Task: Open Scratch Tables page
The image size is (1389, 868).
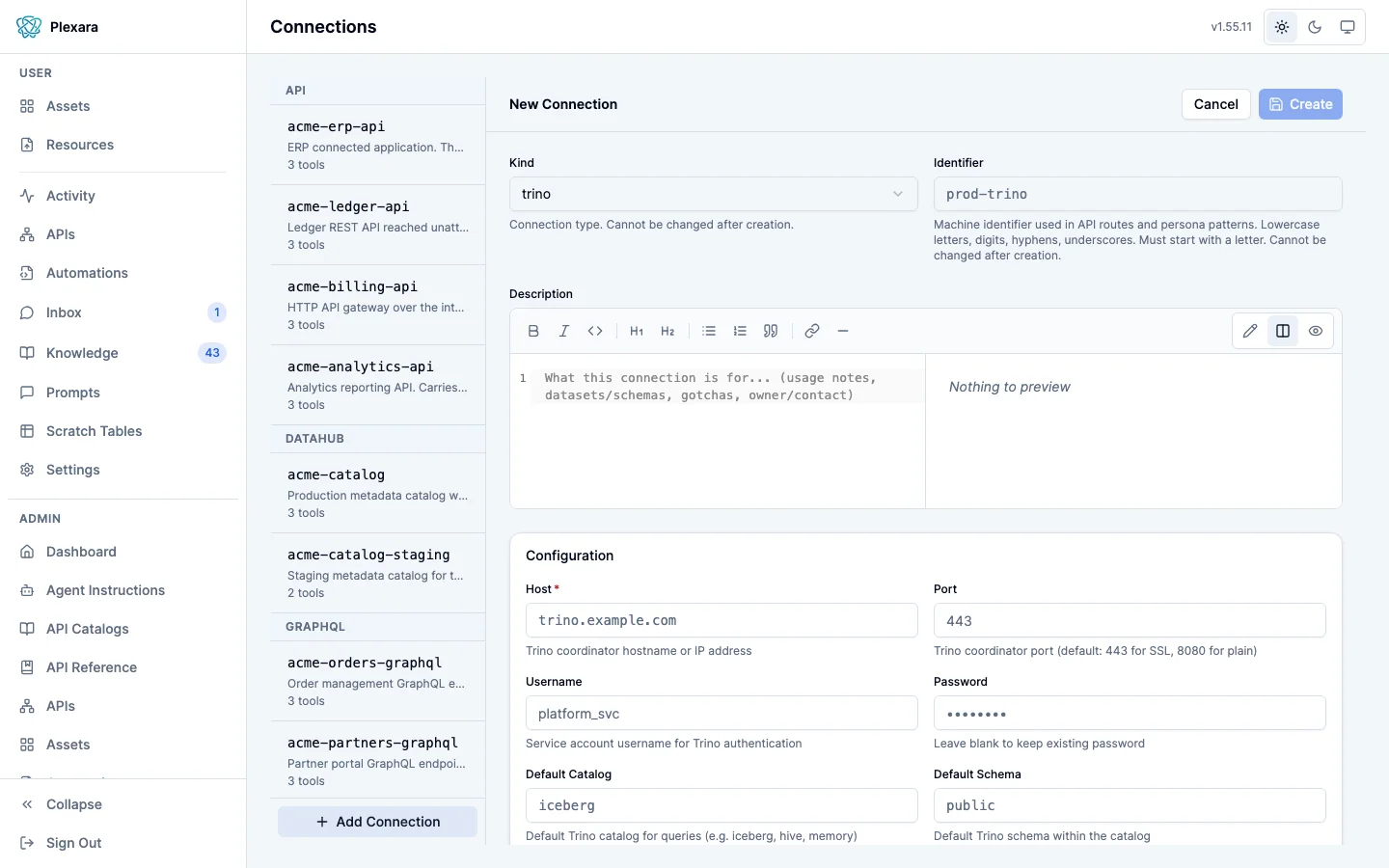Action: (x=123, y=431)
